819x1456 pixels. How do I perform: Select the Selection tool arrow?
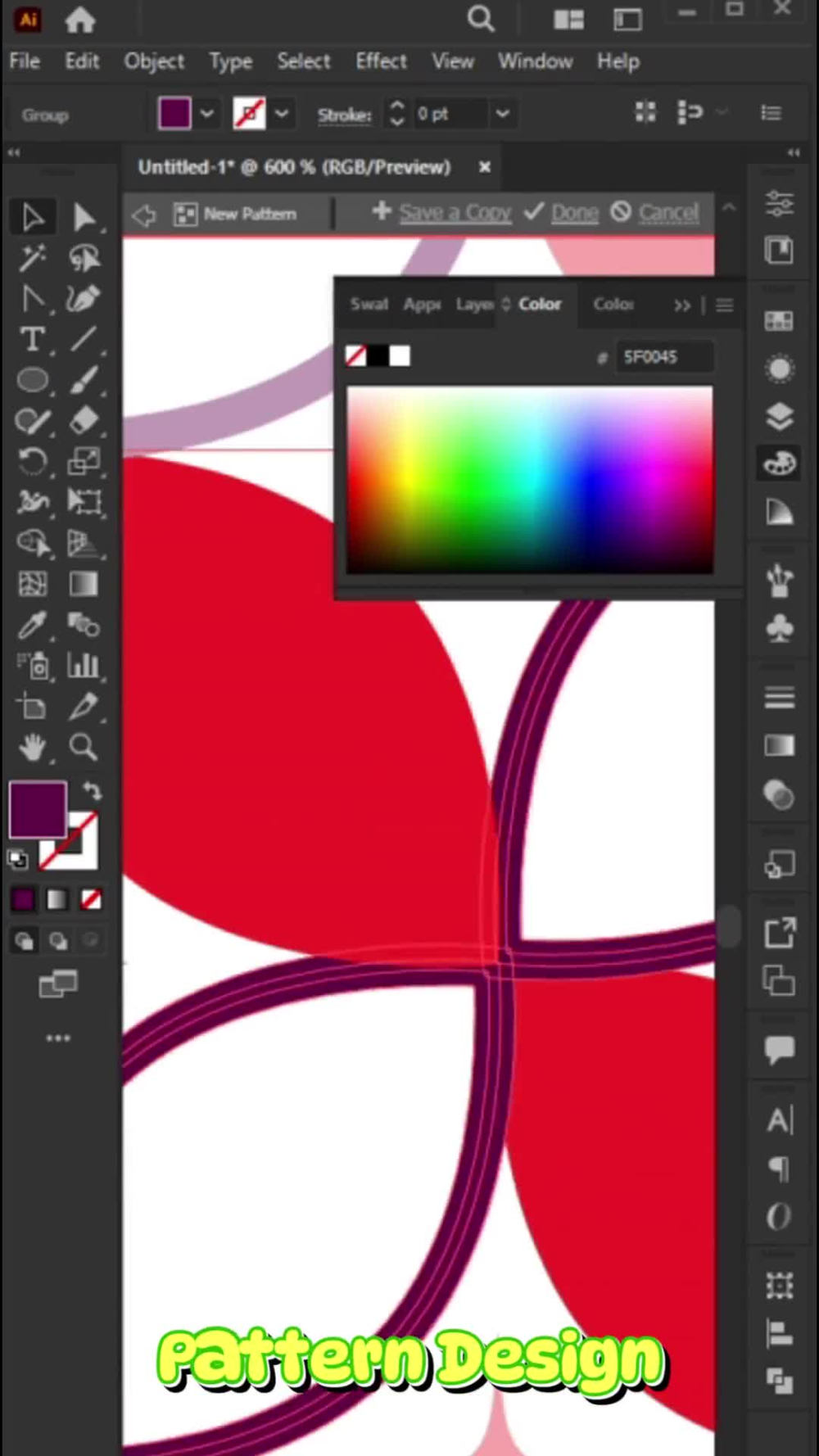[33, 217]
